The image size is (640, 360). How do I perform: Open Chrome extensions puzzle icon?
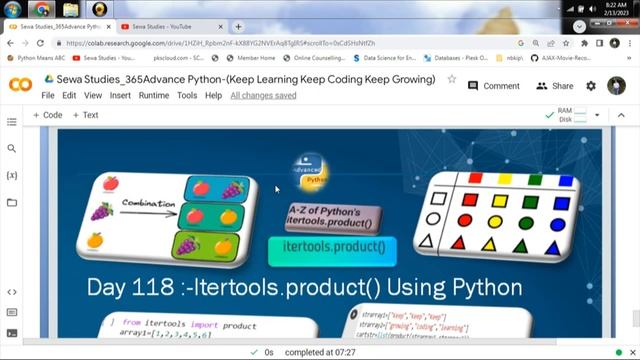pos(584,43)
